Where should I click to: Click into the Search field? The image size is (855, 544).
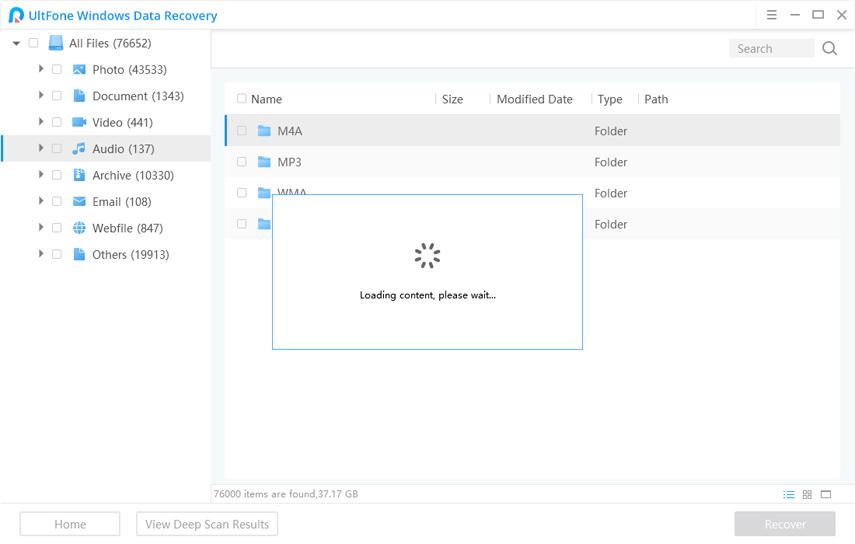pos(771,49)
